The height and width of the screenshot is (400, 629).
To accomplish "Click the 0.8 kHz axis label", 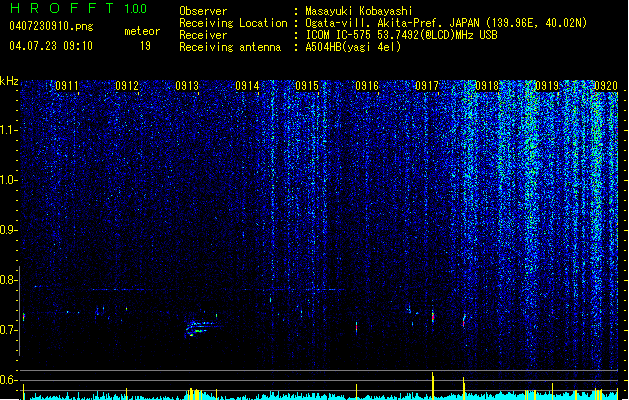I will (x=9, y=280).
